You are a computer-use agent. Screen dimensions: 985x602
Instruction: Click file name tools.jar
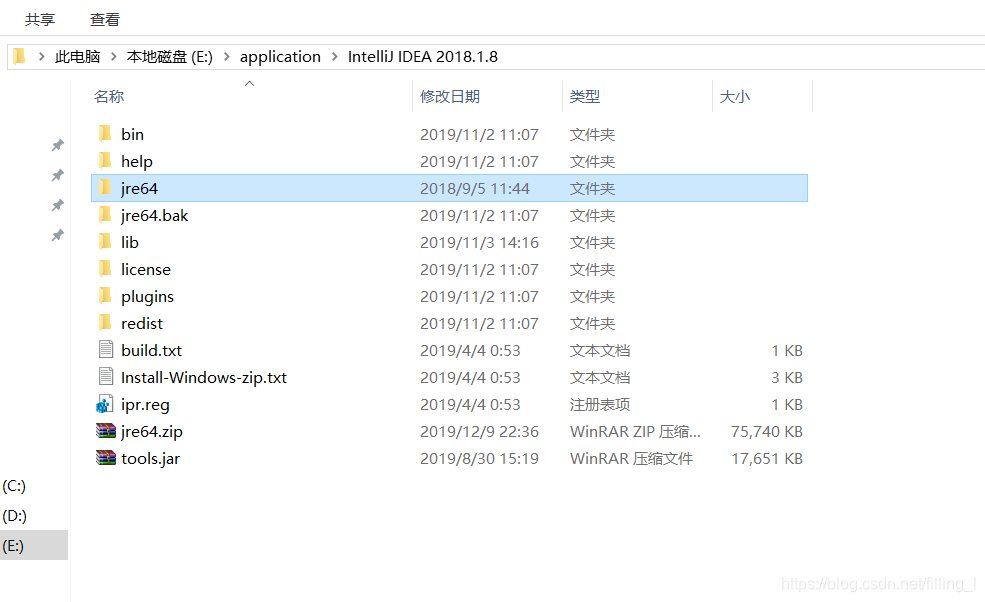click(x=150, y=459)
